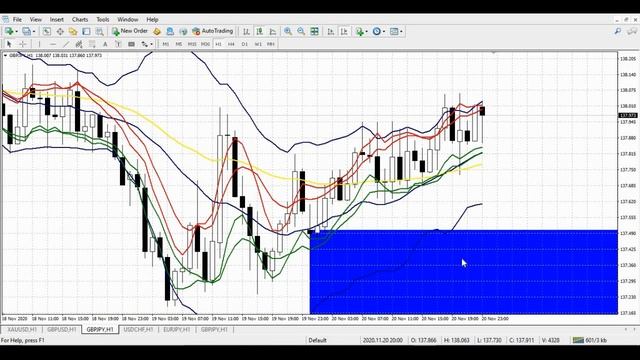Screen dimensions: 640x360
Task: Open the File menu
Action: pos(17,19)
